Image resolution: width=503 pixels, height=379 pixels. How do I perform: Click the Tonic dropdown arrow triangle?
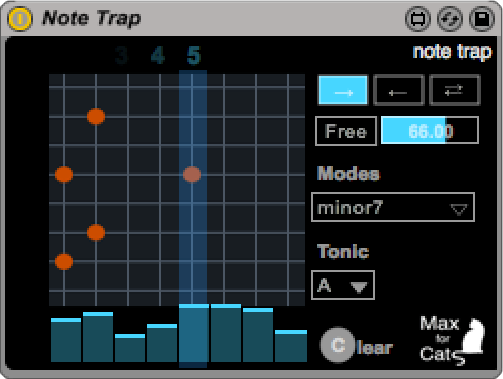359,287
